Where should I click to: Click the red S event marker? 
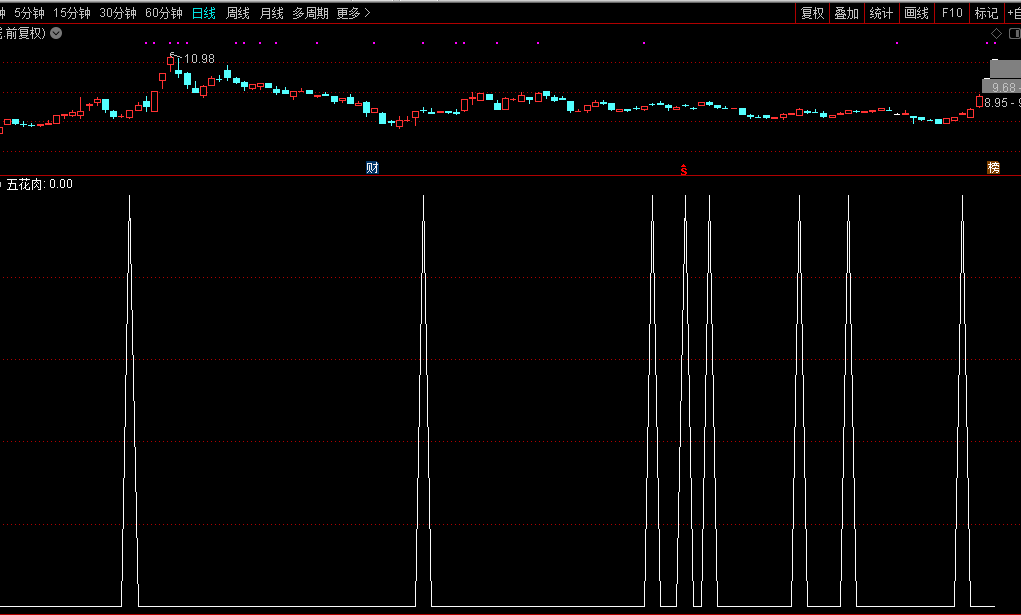pos(684,169)
